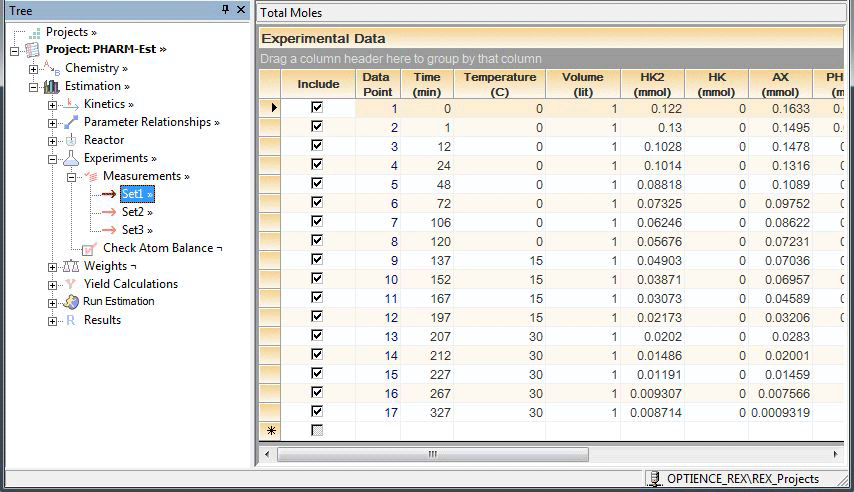Viewport: 854px width, 492px height.
Task: Click the Set2 arrow icon
Action: pos(109,212)
